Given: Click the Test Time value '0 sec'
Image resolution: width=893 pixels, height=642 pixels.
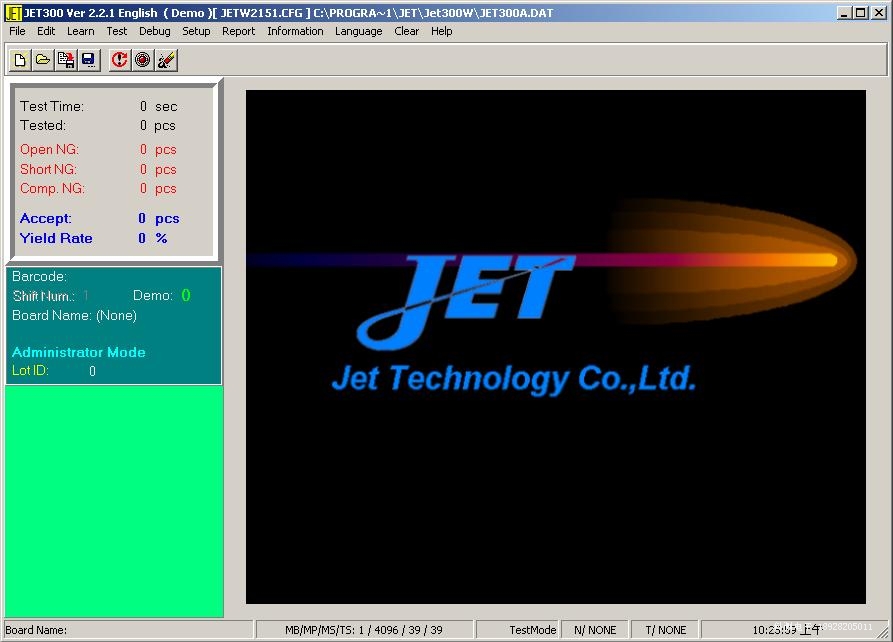Looking at the screenshot, I should click(x=158, y=107).
